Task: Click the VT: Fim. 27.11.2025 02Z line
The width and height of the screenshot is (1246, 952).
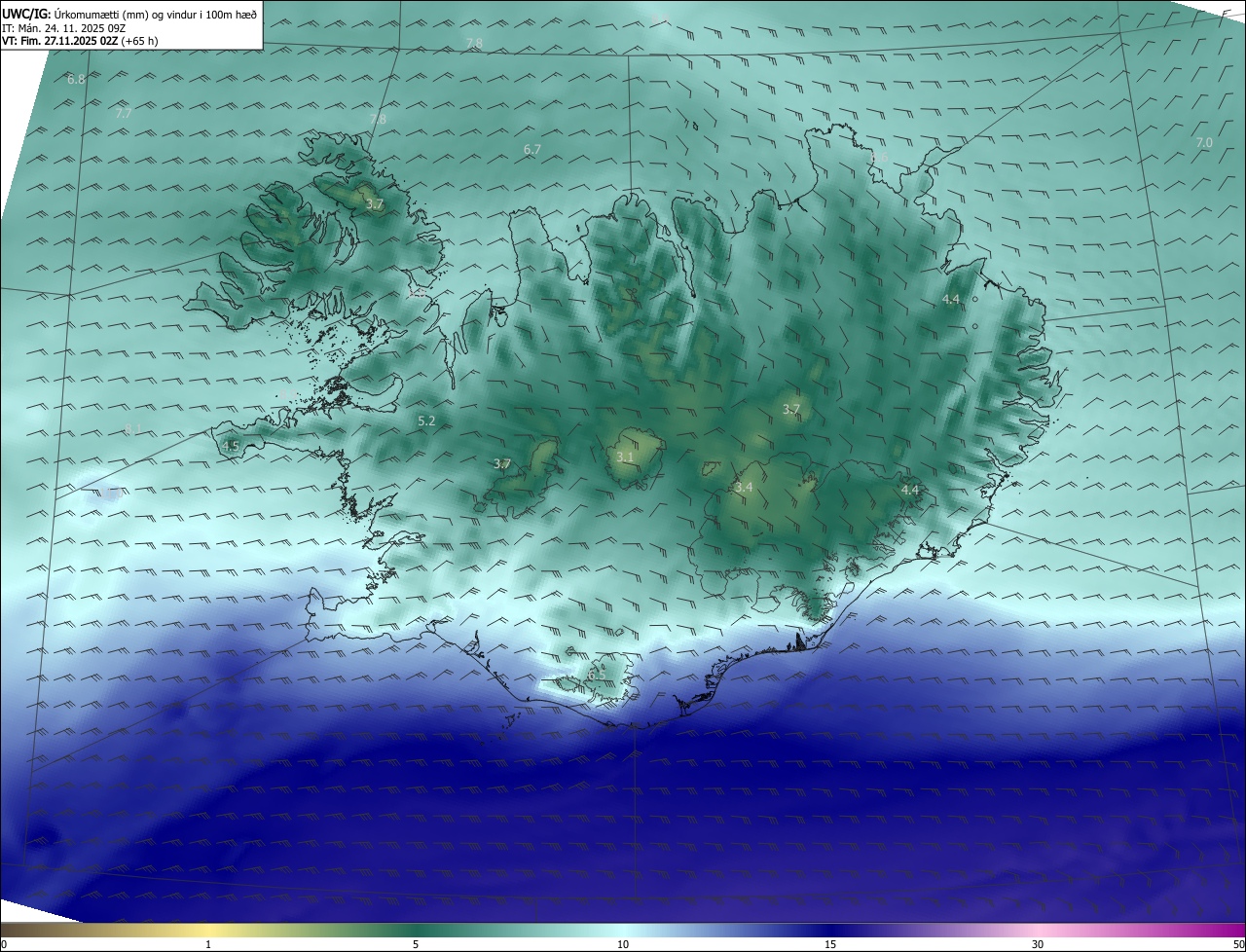Action: click(80, 41)
